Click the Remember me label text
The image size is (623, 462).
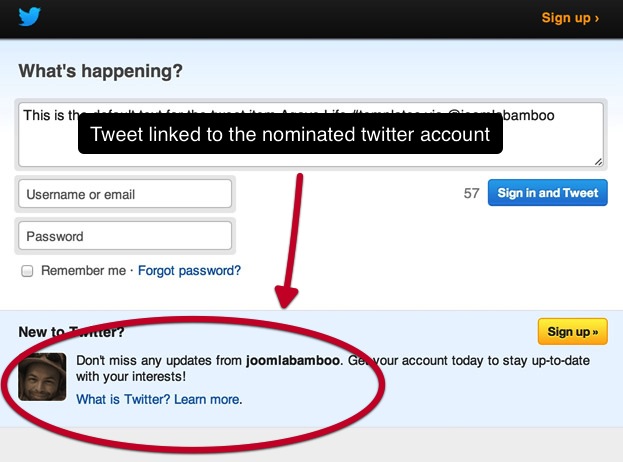[x=83, y=271]
